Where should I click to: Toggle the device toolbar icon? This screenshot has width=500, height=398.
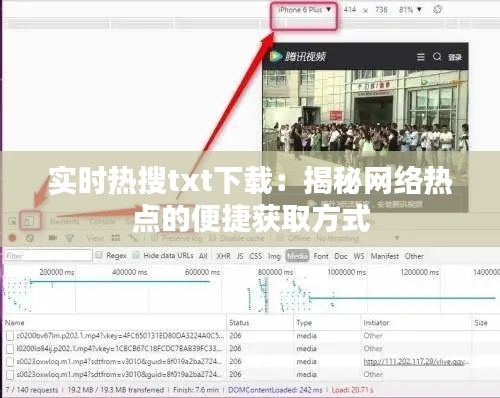pos(30,221)
